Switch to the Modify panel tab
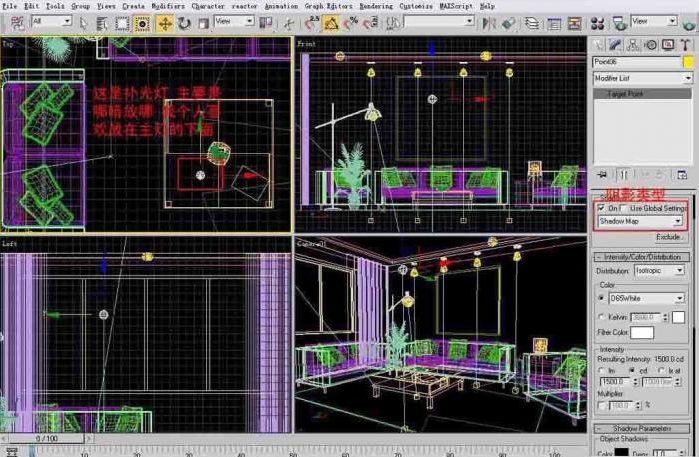This screenshot has width=699, height=457. tap(615, 45)
